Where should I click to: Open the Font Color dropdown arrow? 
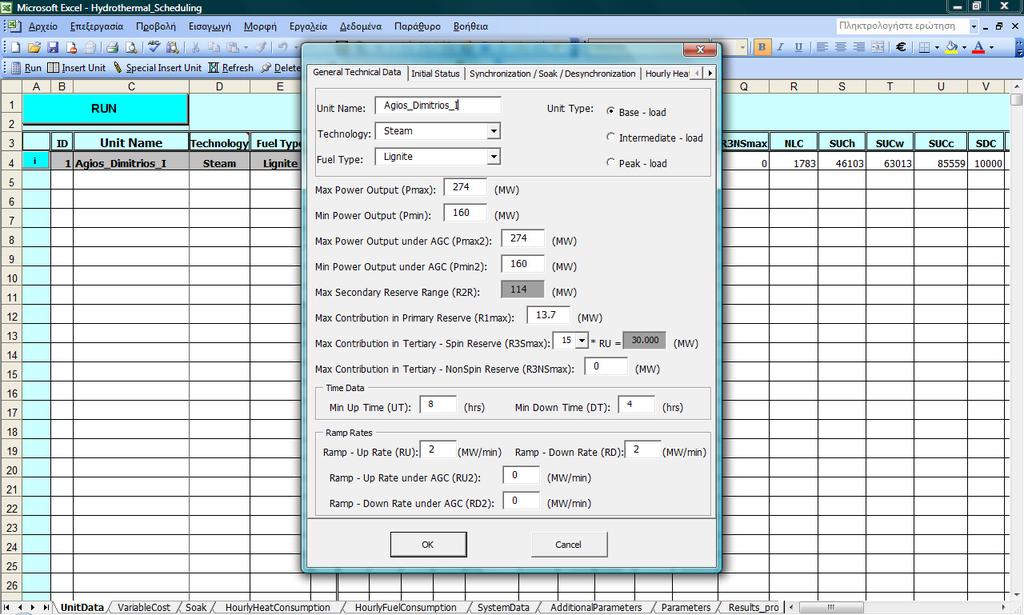[x=991, y=47]
